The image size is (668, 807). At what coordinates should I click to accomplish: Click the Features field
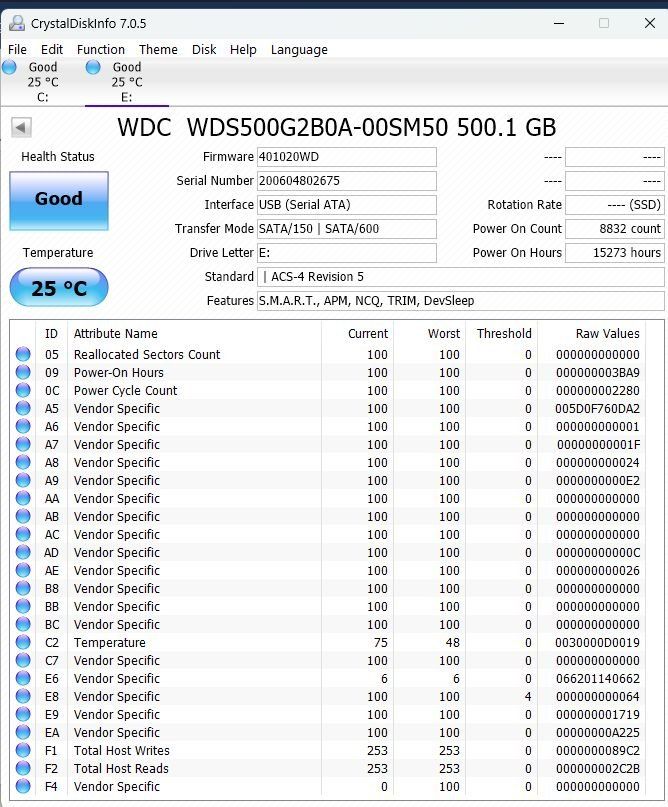(461, 301)
